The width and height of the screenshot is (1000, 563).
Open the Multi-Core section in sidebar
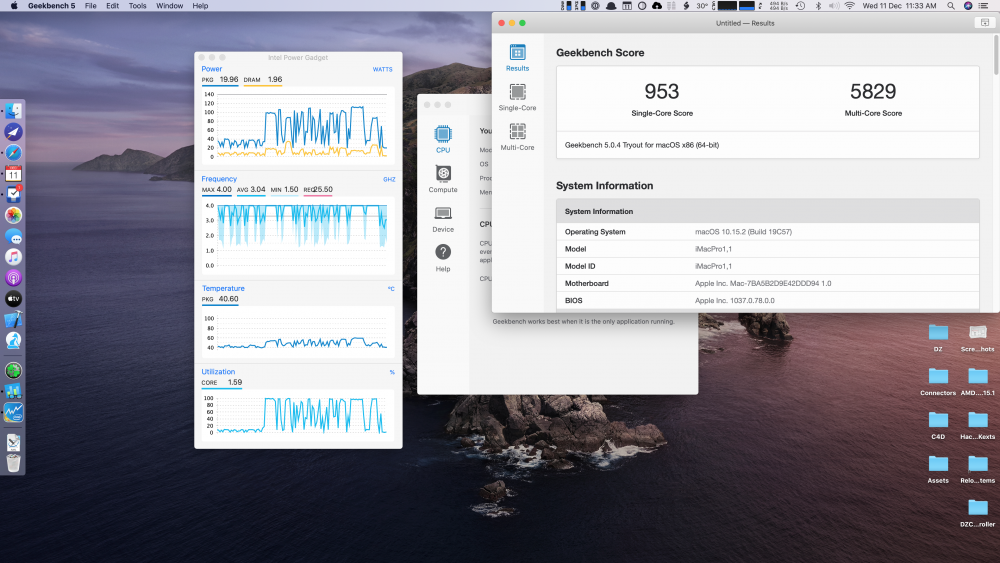pyautogui.click(x=517, y=136)
